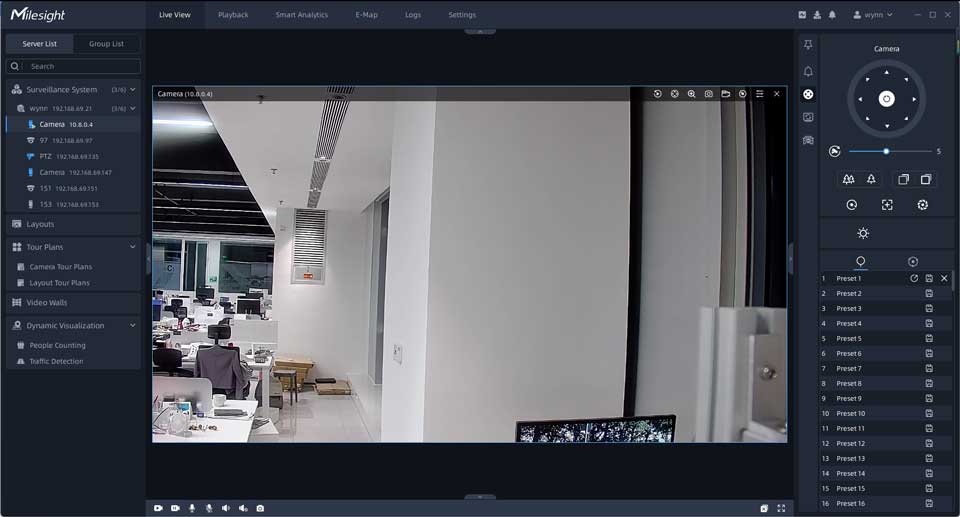This screenshot has height=517, width=960.
Task: Collapse the Tour Plans section
Action: [132, 247]
